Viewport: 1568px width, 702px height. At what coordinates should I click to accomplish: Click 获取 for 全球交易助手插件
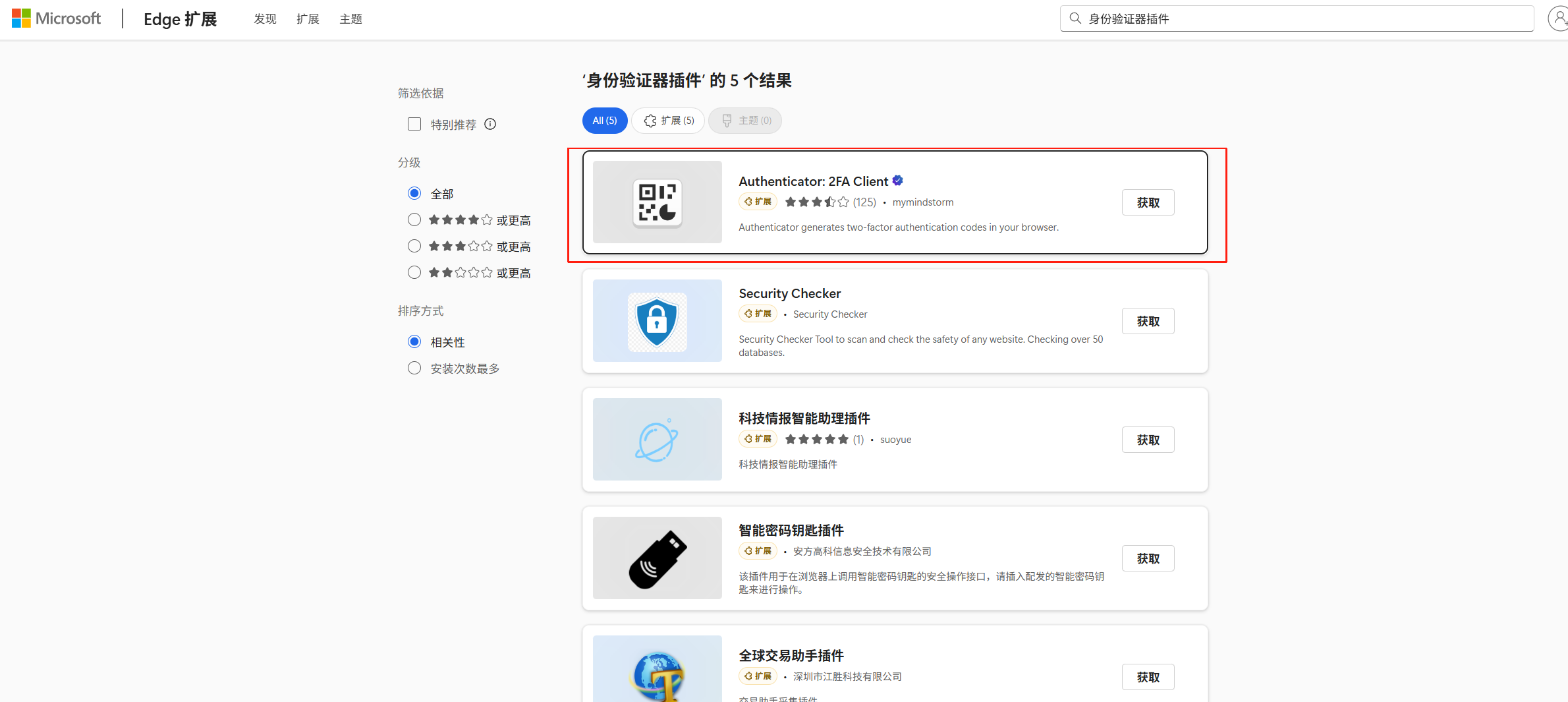click(1148, 677)
